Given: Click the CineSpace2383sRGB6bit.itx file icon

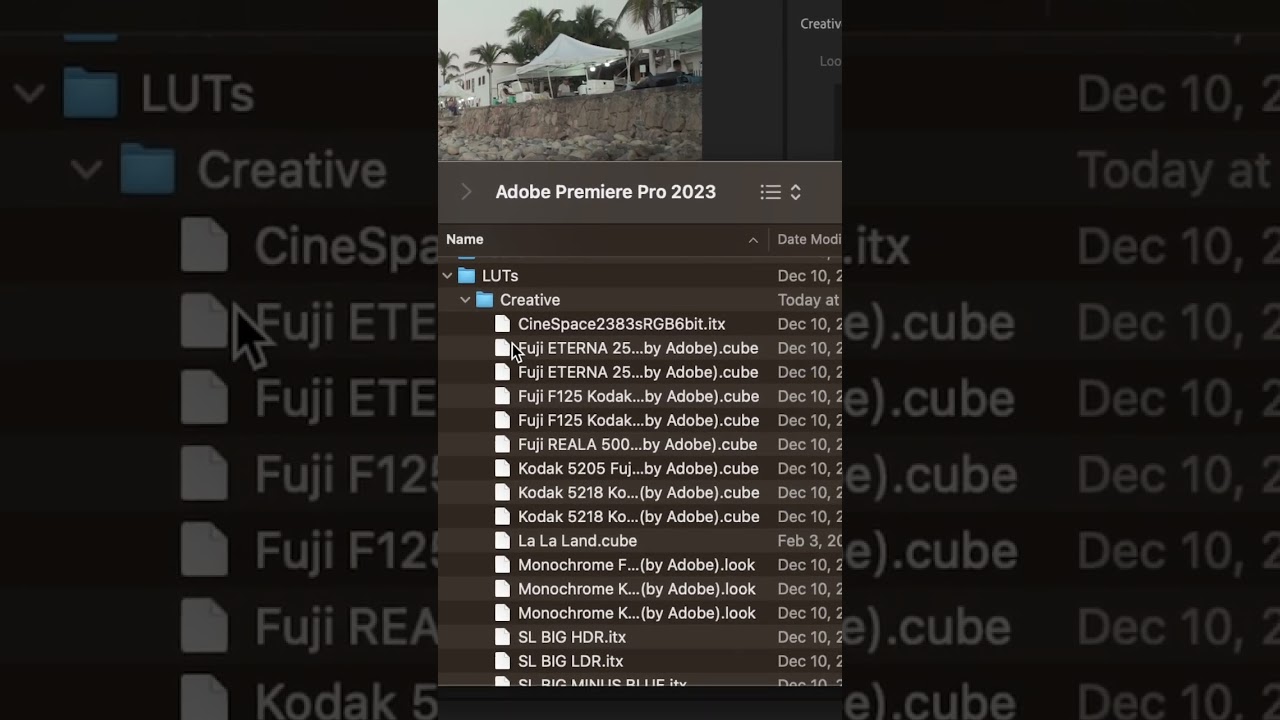Looking at the screenshot, I should 502,324.
